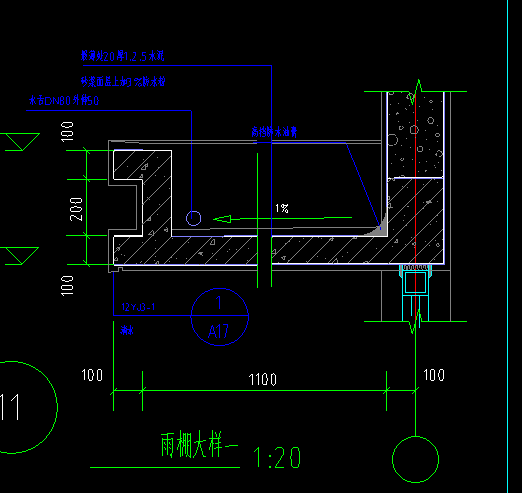Click the drawing title 雨棚大样一

[x=199, y=445]
